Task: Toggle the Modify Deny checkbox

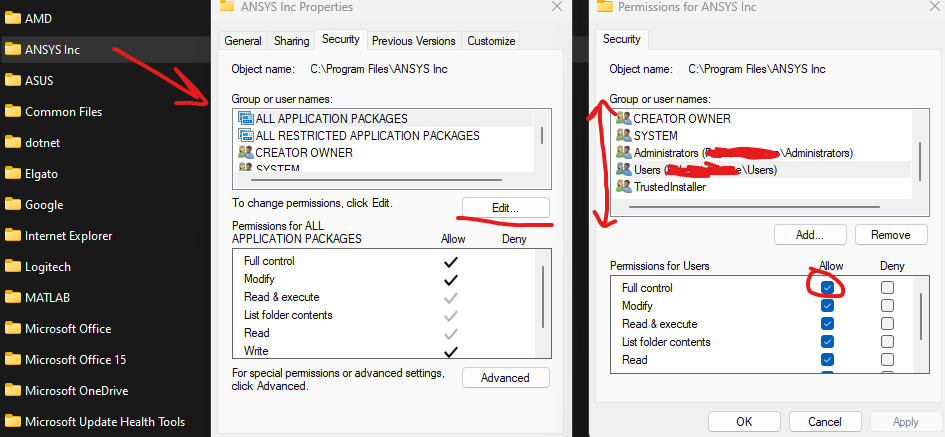Action: [887, 306]
